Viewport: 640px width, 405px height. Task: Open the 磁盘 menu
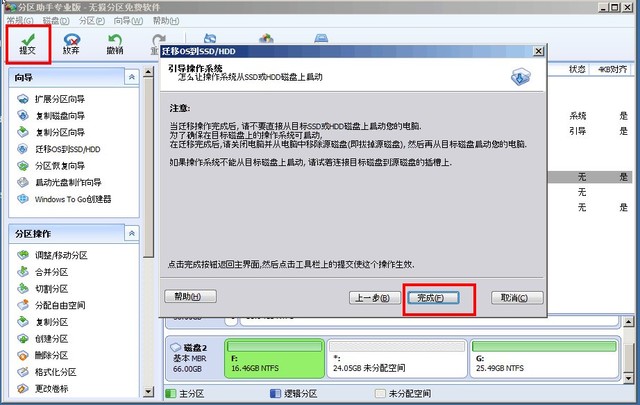pyautogui.click(x=56, y=20)
